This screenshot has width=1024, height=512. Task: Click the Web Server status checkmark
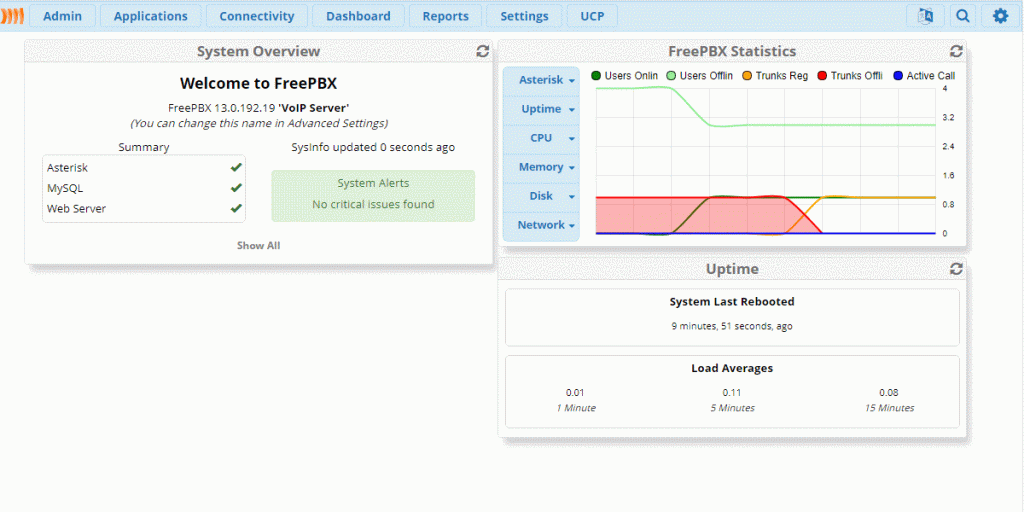click(236, 209)
